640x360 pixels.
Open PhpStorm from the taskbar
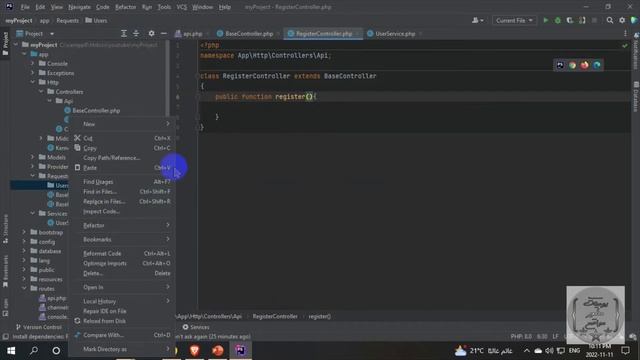(x=240, y=350)
